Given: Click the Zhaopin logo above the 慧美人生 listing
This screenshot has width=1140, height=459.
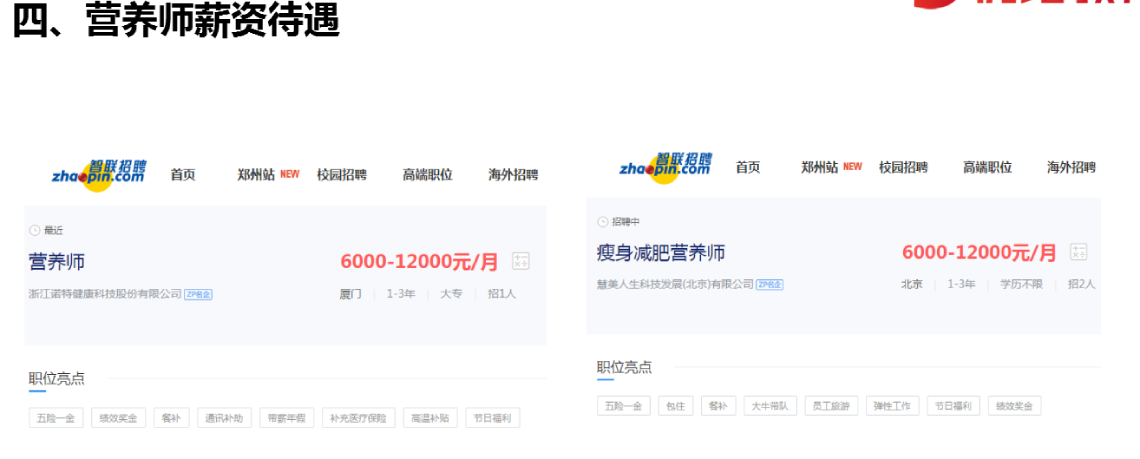Looking at the screenshot, I should [x=665, y=168].
